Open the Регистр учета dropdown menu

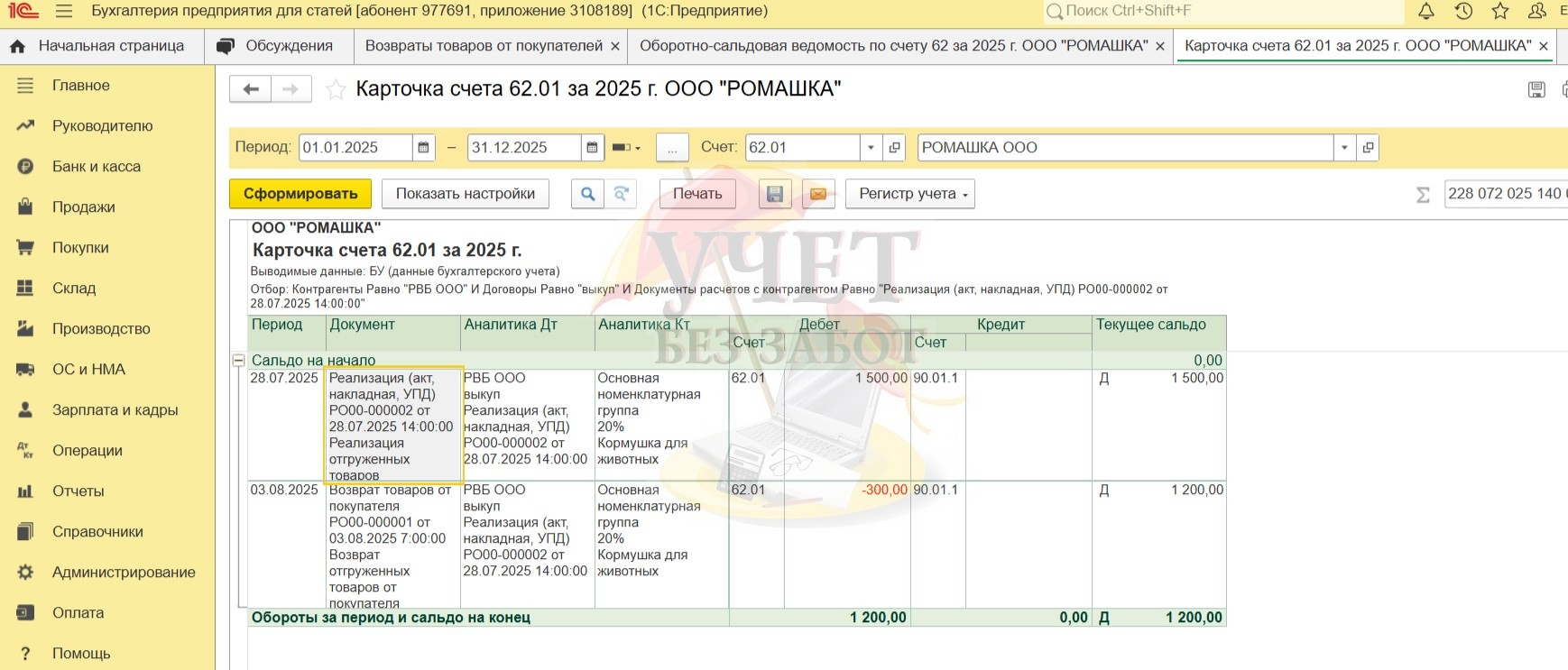909,194
